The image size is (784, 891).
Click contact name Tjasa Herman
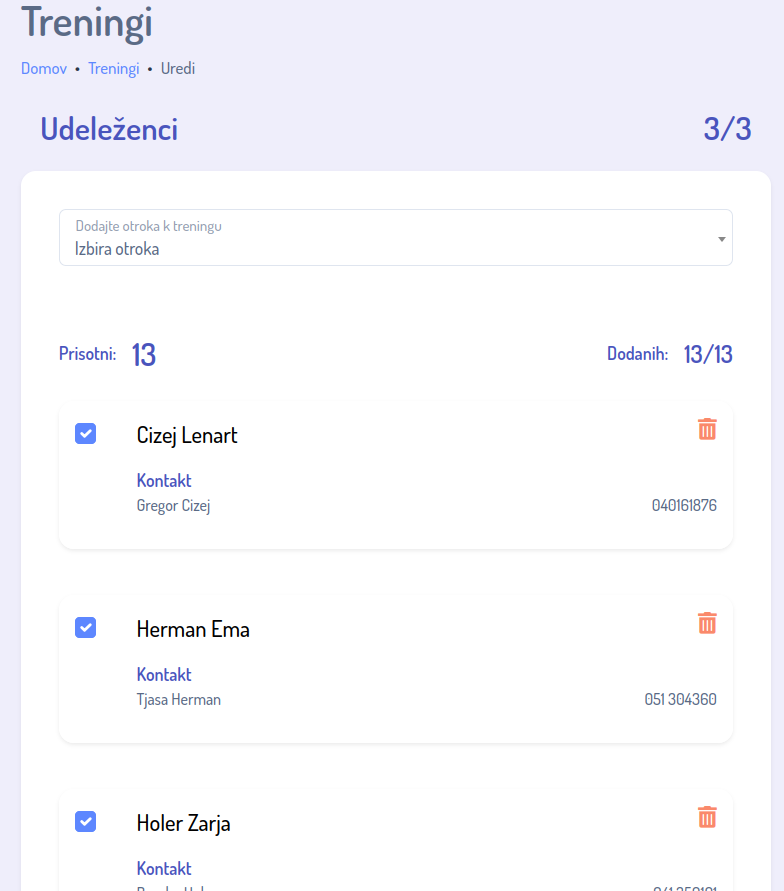tap(178, 700)
